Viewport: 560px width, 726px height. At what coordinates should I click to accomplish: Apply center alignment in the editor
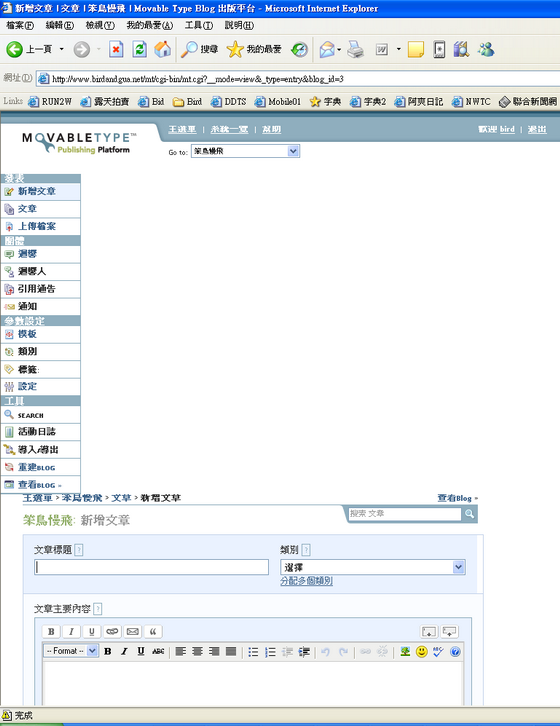pyautogui.click(x=197, y=651)
